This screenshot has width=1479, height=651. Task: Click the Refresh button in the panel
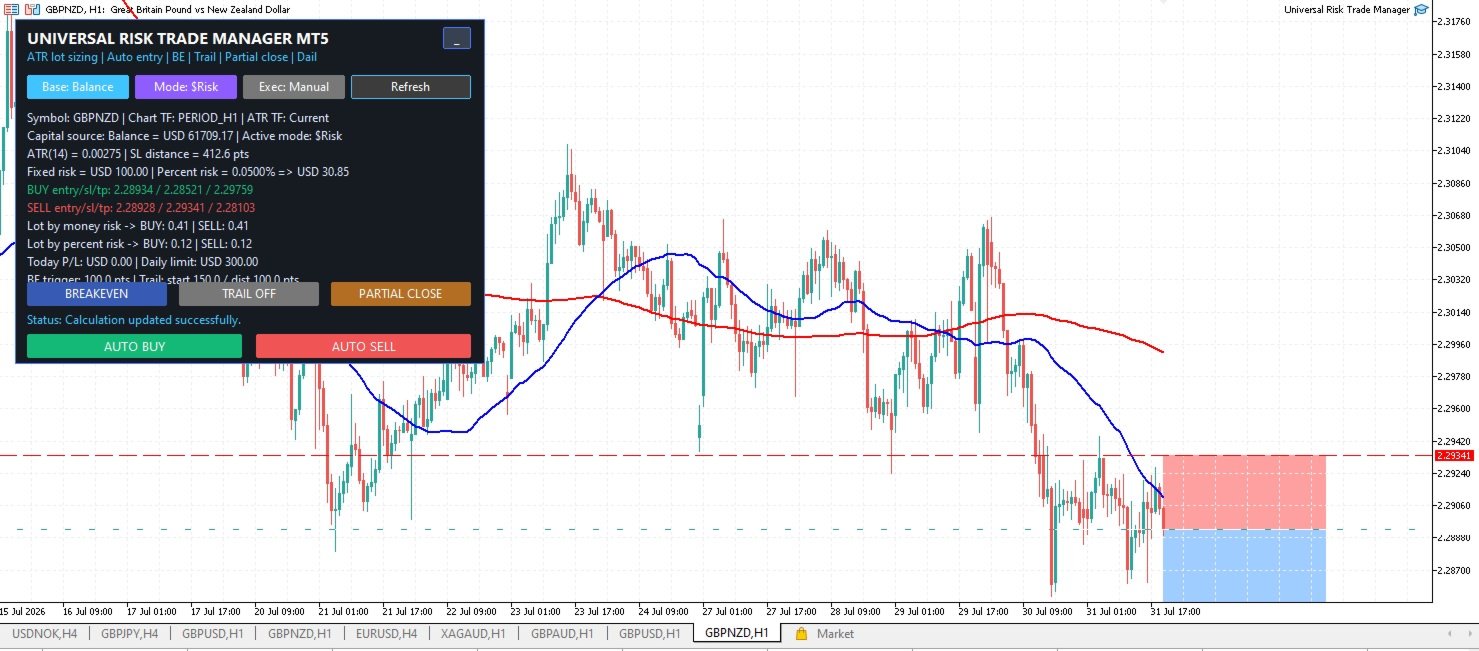pos(410,87)
